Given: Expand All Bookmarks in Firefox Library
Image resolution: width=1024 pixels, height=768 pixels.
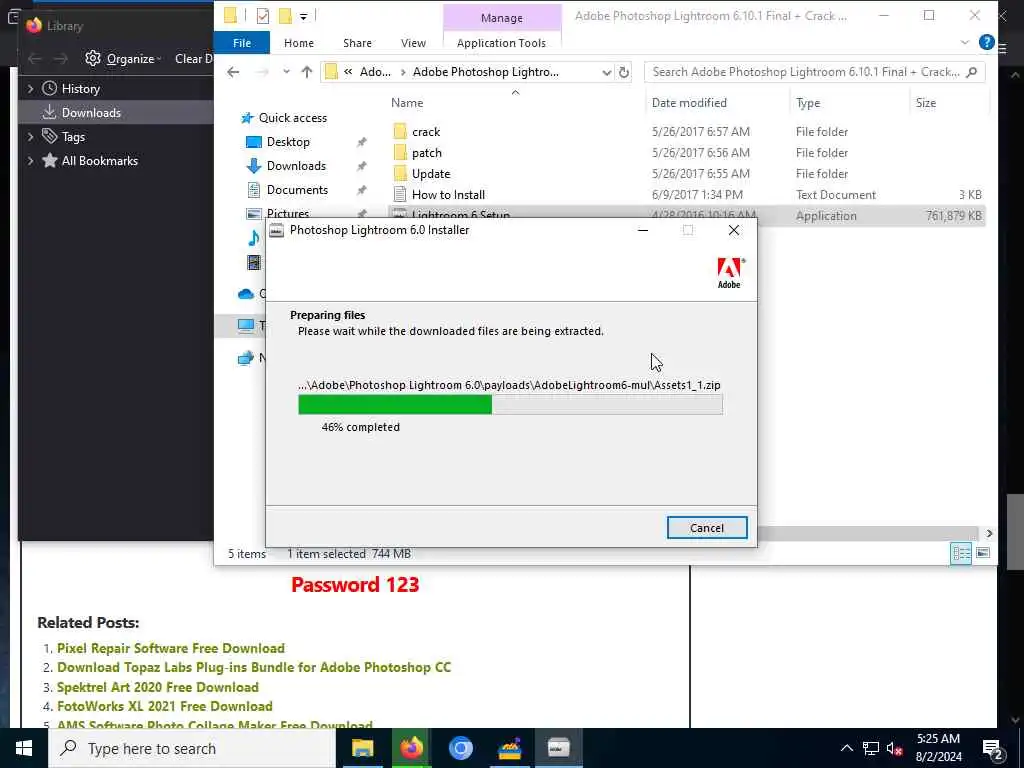Looking at the screenshot, I should pos(30,161).
